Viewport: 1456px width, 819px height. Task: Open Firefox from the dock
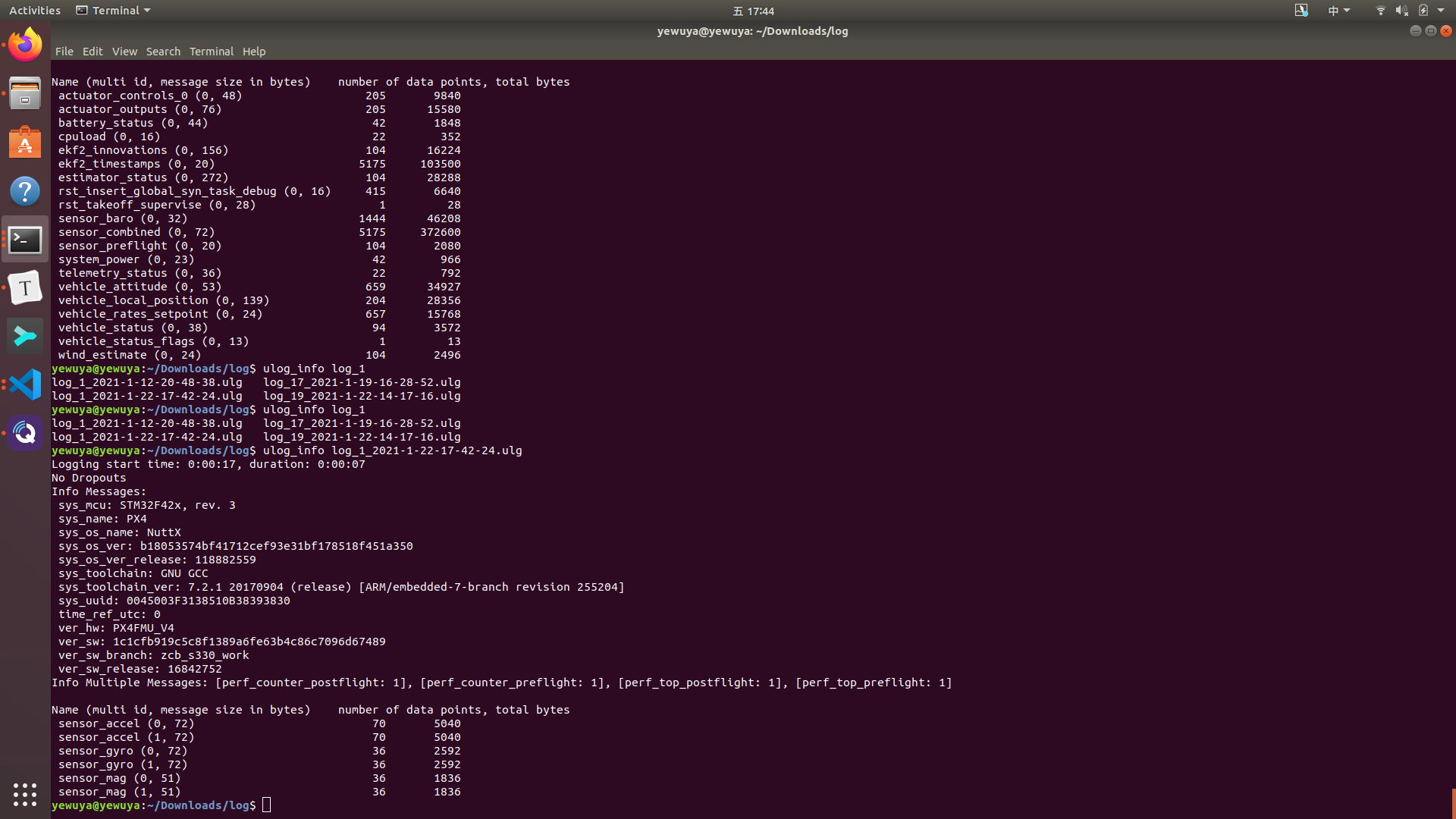coord(25,45)
